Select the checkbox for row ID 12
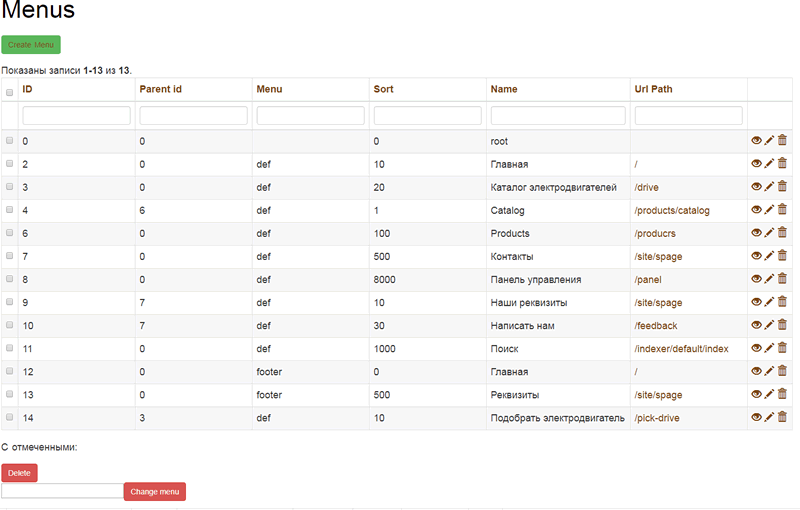This screenshot has height=510, width=800. (10, 371)
